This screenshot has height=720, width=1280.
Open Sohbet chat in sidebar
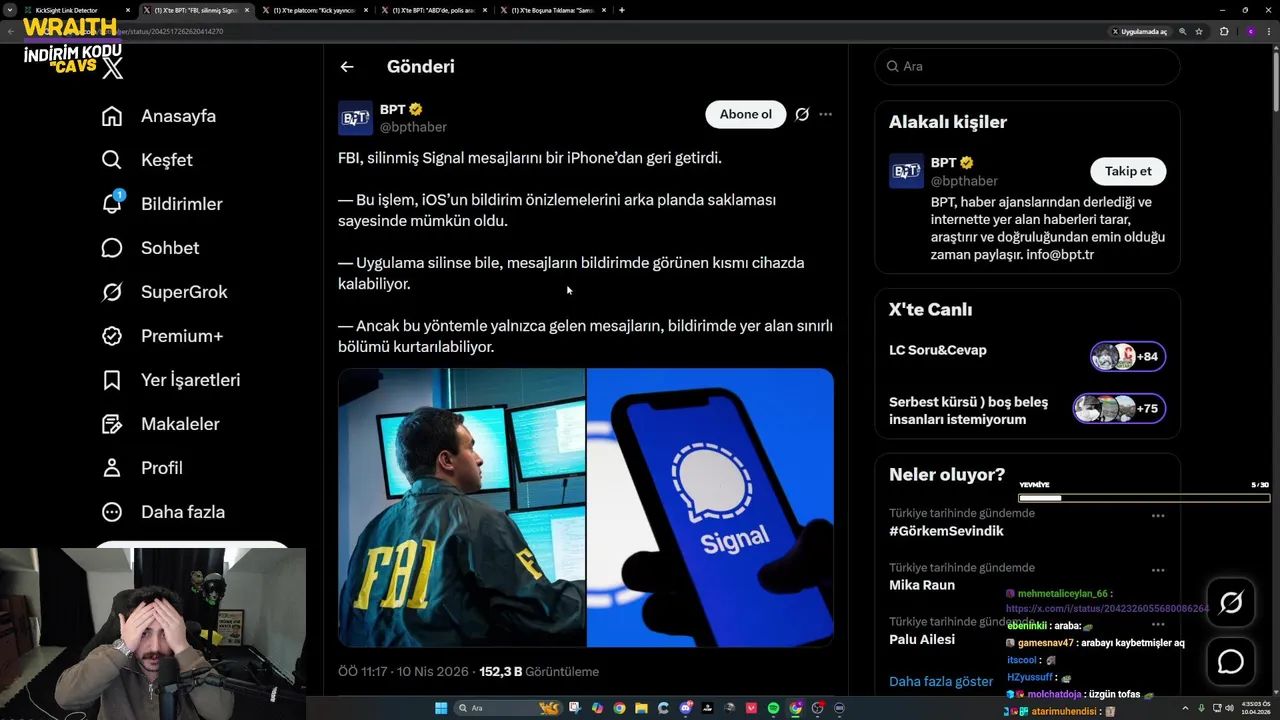150,248
